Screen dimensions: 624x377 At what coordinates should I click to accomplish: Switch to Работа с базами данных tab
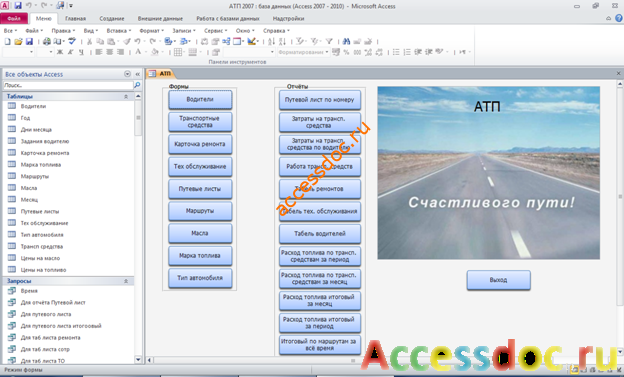click(228, 18)
